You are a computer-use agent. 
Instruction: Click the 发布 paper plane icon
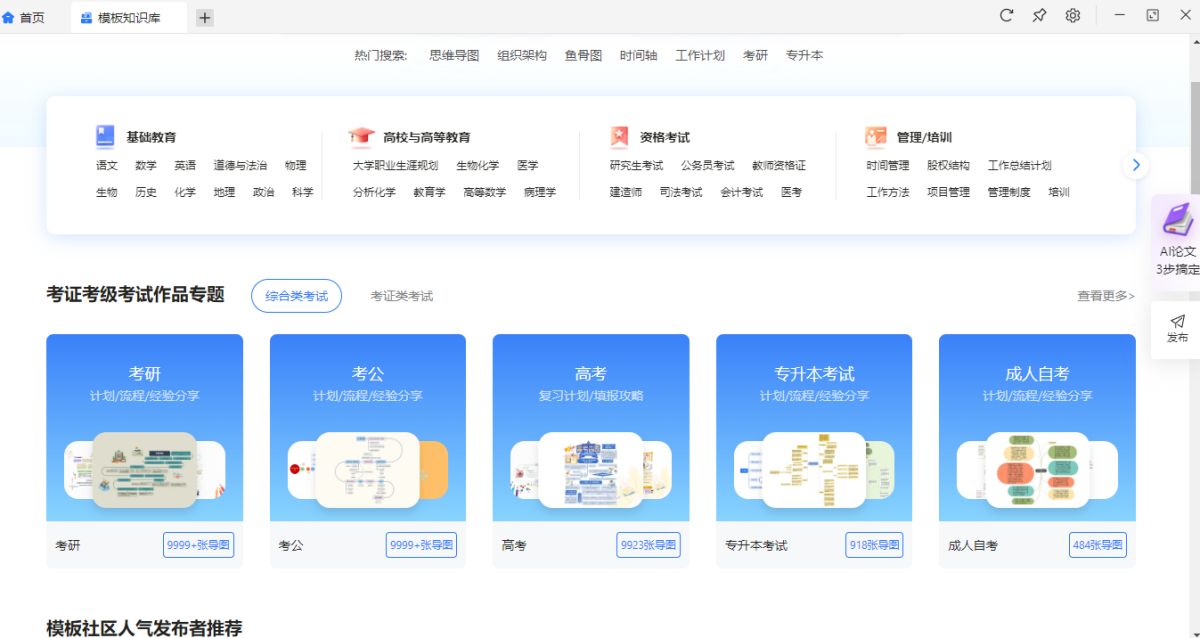click(1177, 321)
